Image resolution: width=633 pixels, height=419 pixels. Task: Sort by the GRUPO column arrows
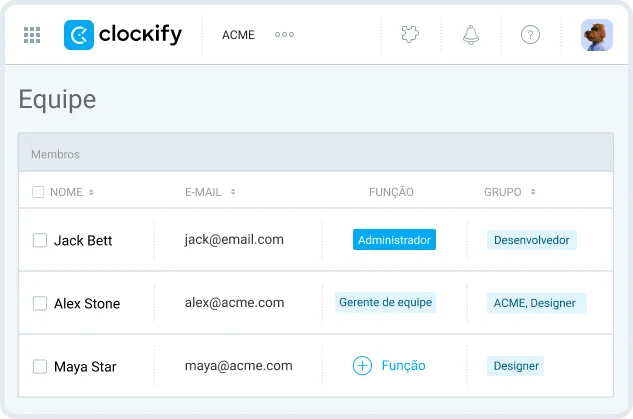(533, 192)
